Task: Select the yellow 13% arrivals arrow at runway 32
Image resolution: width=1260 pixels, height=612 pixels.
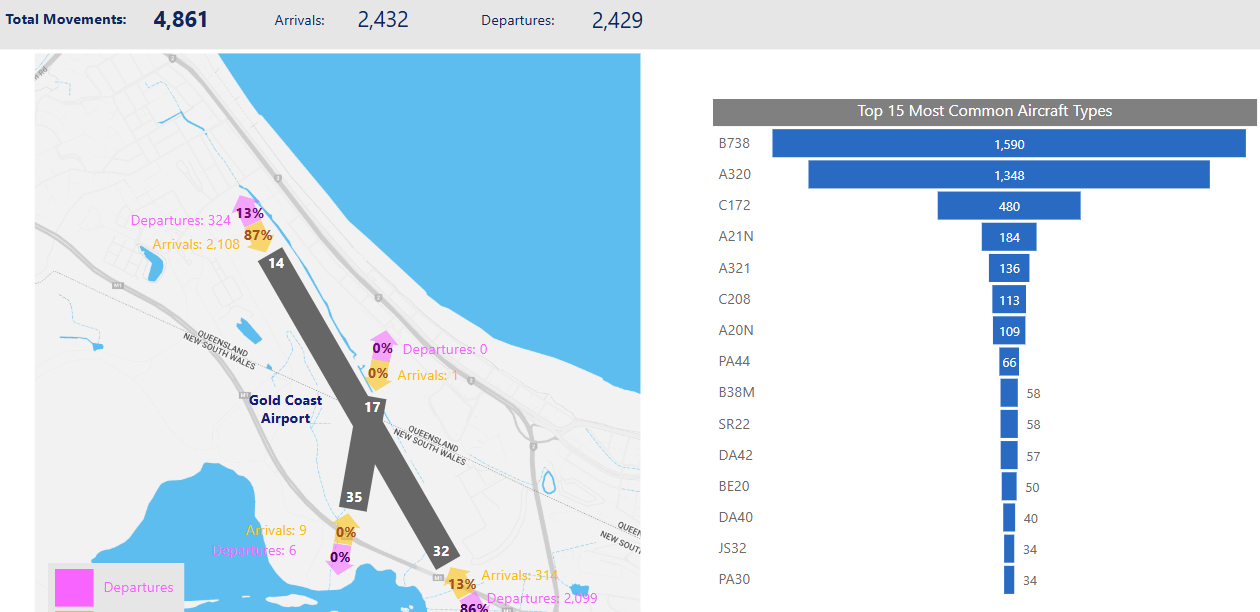Action: tap(461, 583)
